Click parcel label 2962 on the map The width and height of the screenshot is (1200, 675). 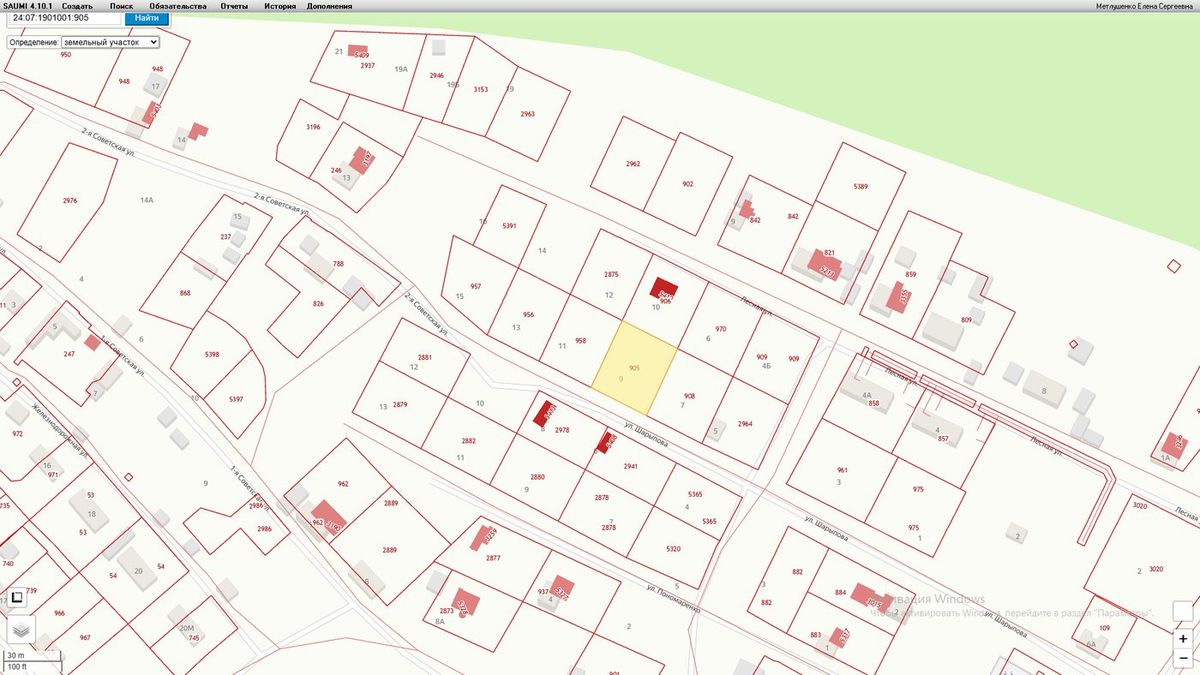click(x=633, y=163)
